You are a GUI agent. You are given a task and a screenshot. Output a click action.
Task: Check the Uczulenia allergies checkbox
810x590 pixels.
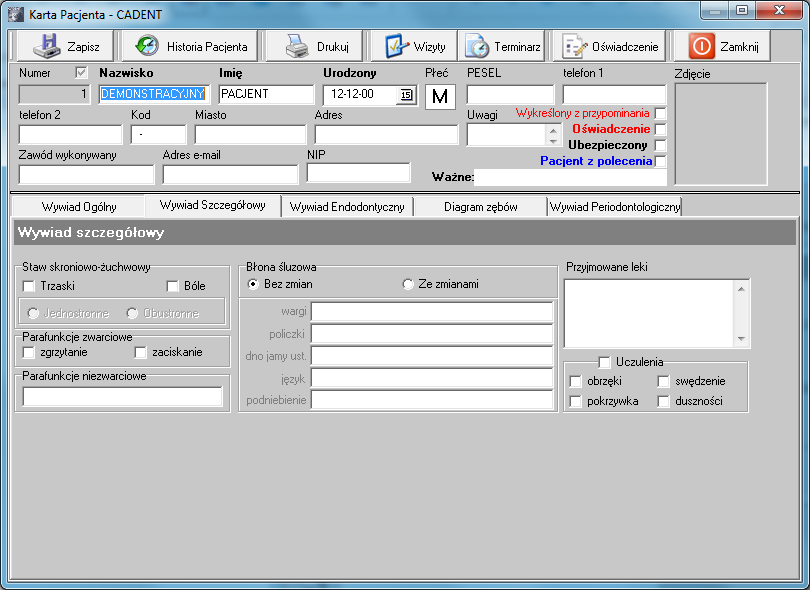[x=605, y=362]
